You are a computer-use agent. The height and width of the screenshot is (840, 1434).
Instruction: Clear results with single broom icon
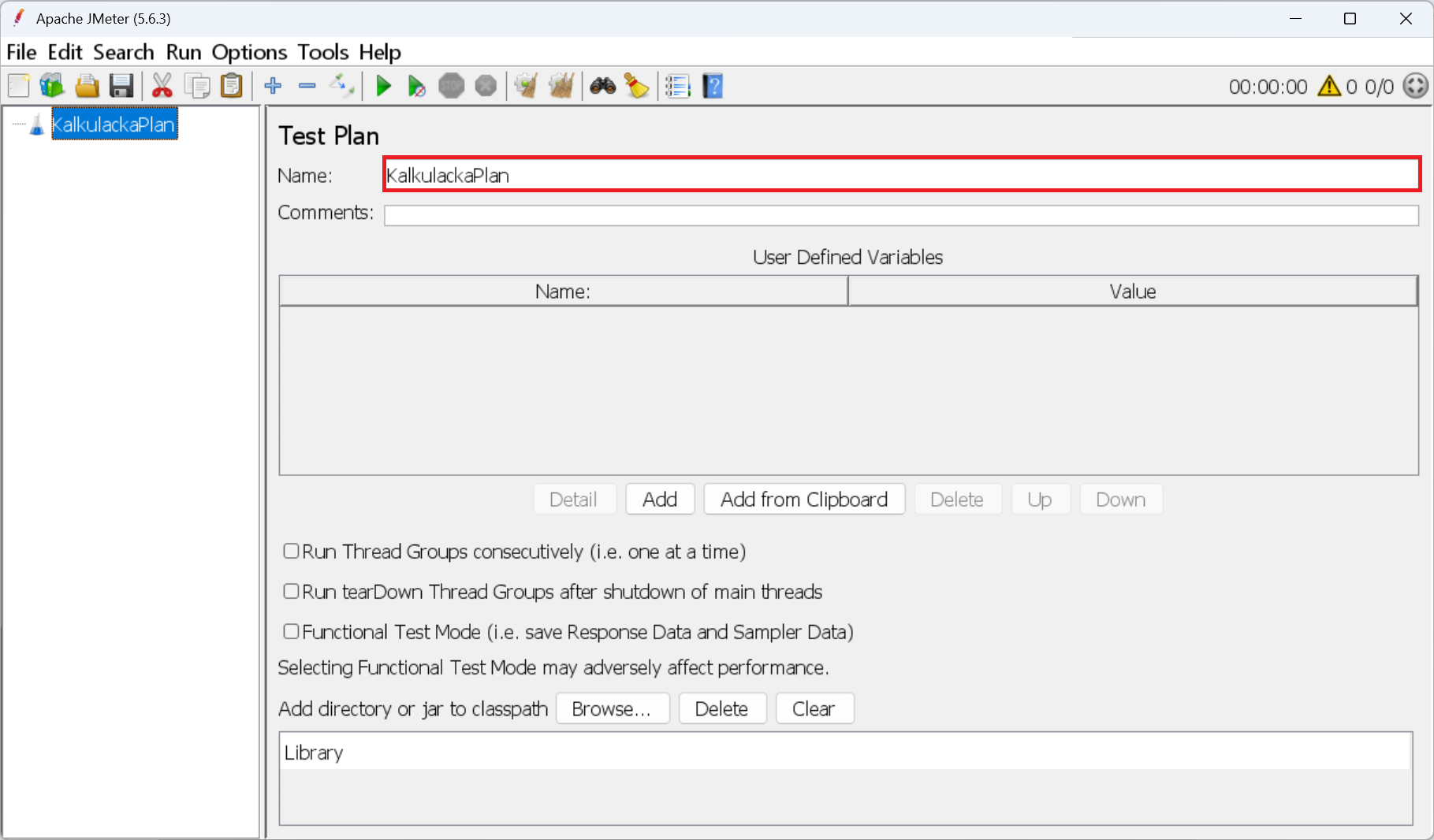click(527, 86)
